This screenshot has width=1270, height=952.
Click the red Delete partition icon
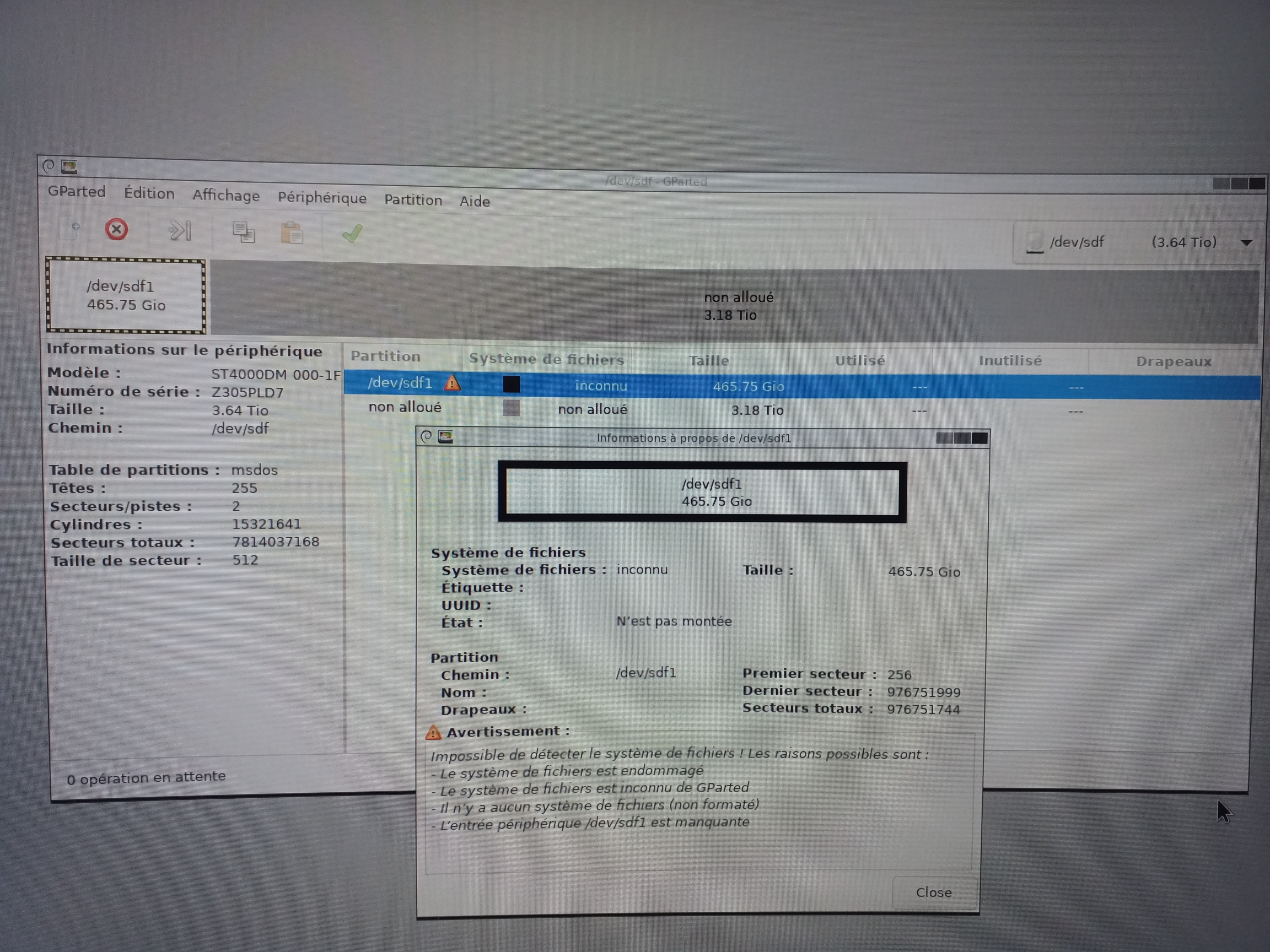pos(116,230)
